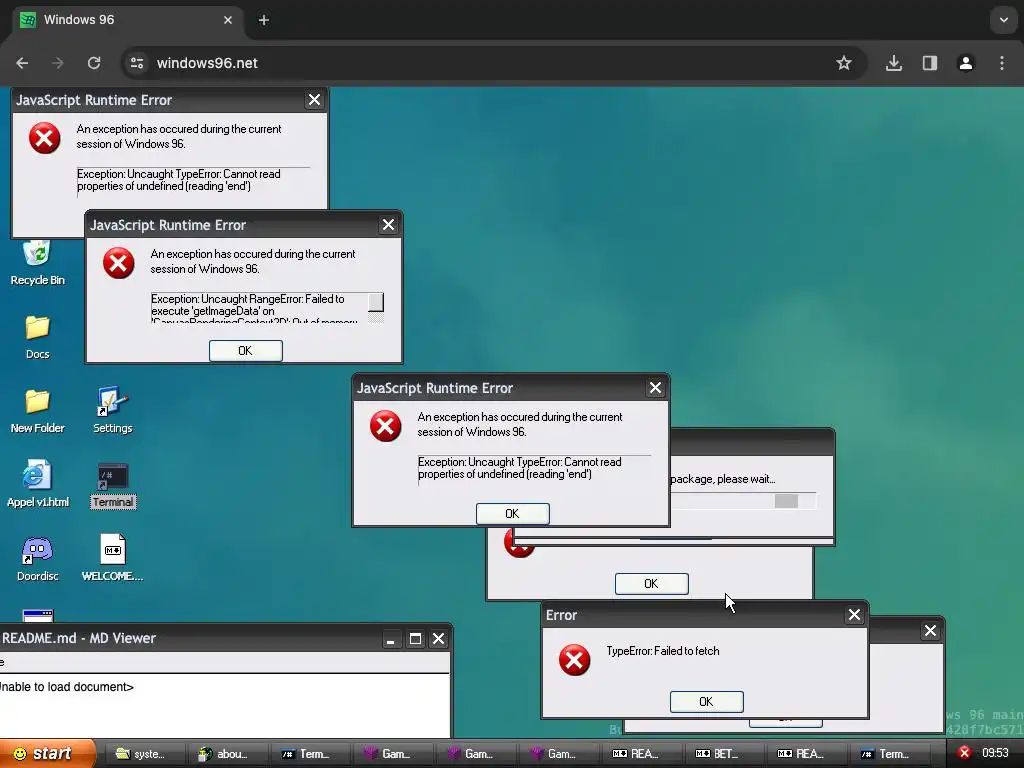Go back in the browser

pyautogui.click(x=22, y=63)
